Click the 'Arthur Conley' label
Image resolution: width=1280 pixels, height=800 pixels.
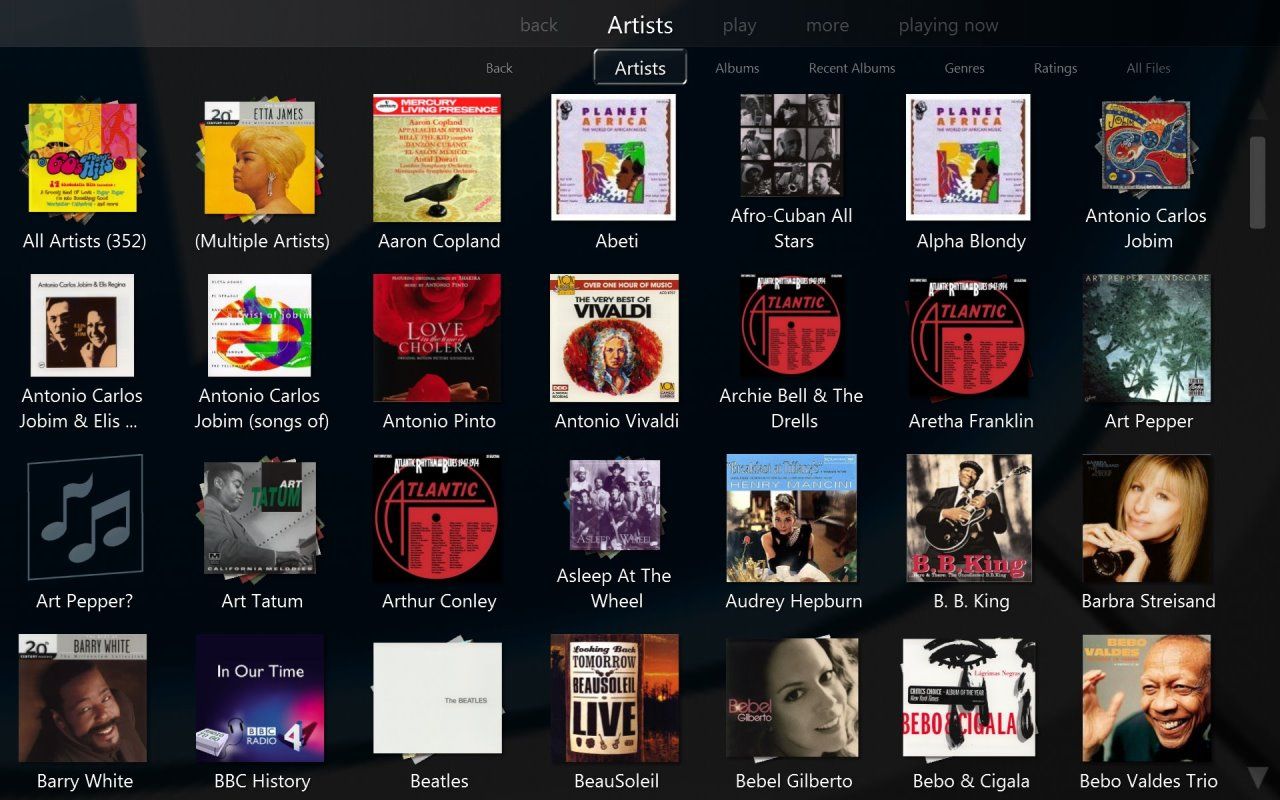point(439,601)
